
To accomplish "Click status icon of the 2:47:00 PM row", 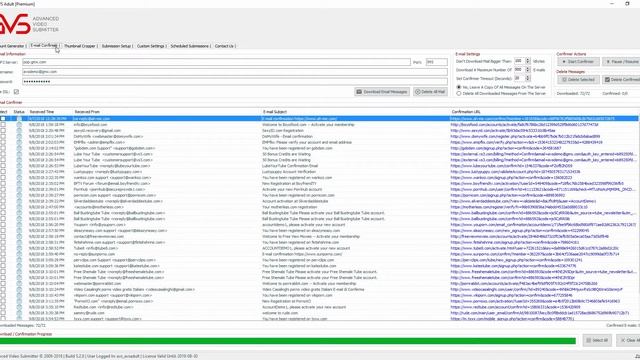I will (19, 207).
